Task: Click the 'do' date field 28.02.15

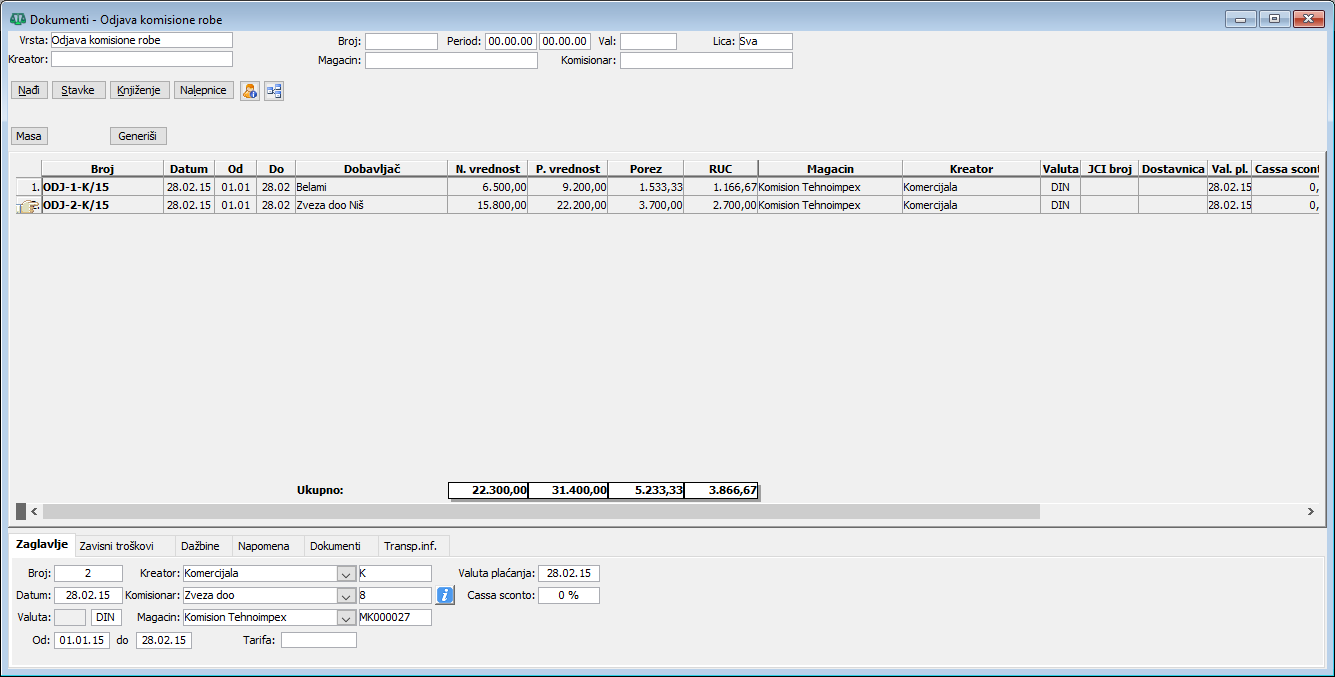Action: coord(163,640)
